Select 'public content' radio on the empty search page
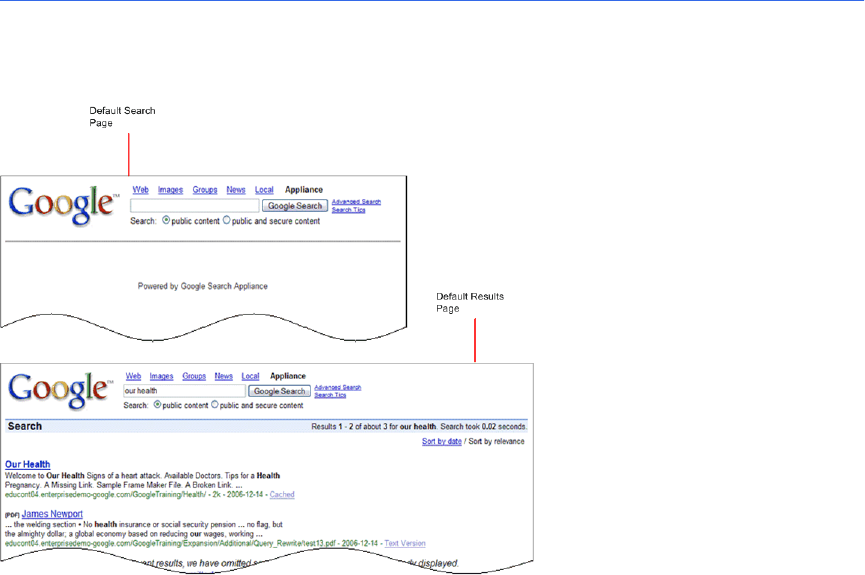Viewport: 865px width, 575px height. tap(166, 221)
